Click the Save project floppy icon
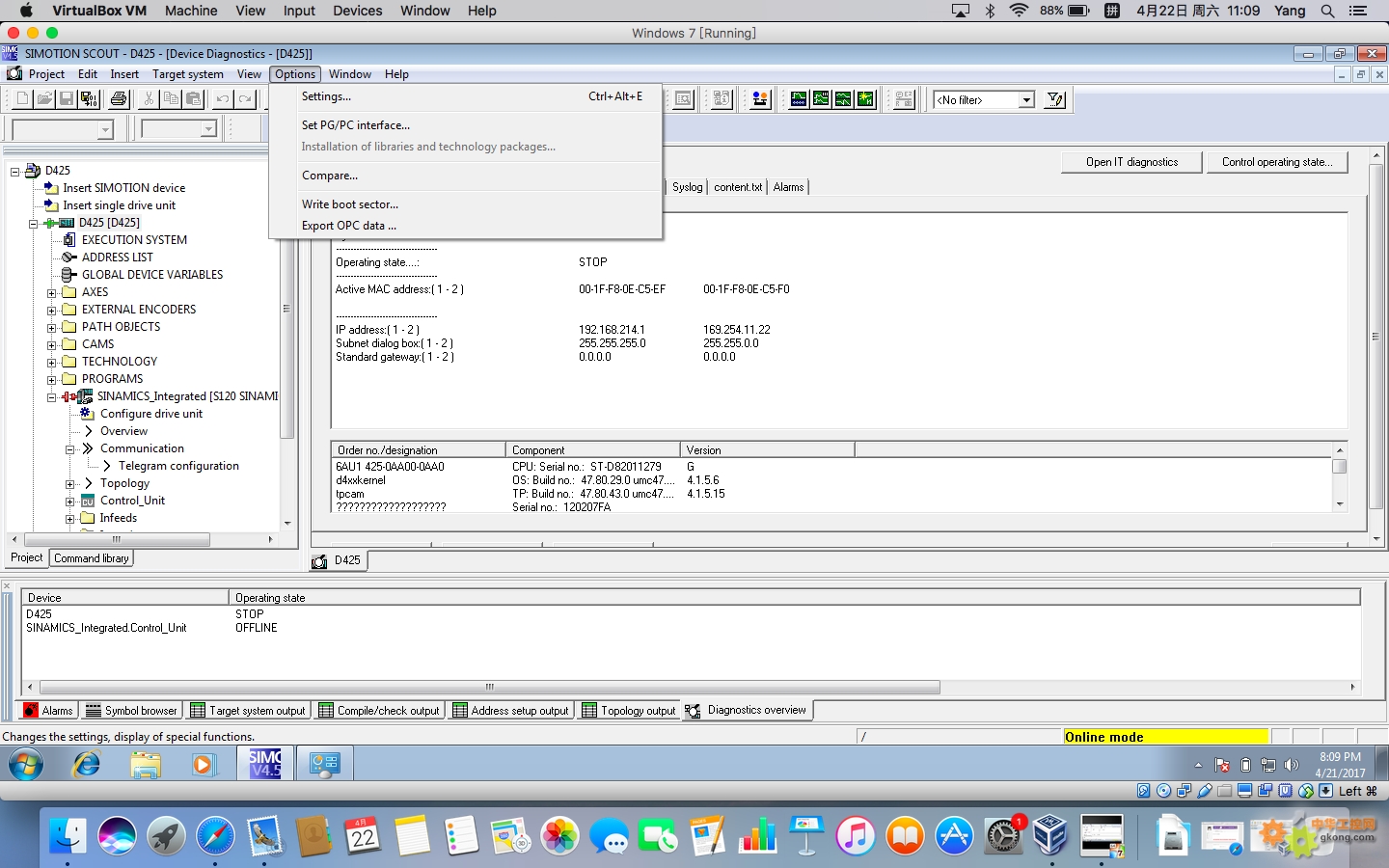The image size is (1389, 868). coord(67,98)
